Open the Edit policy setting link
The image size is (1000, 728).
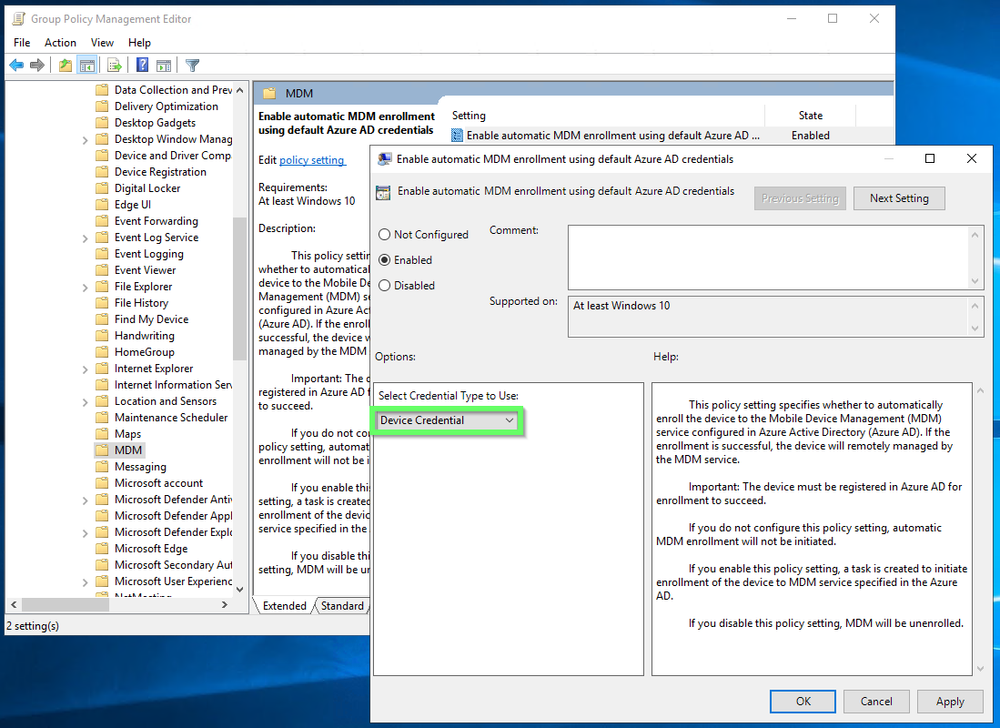(x=312, y=160)
